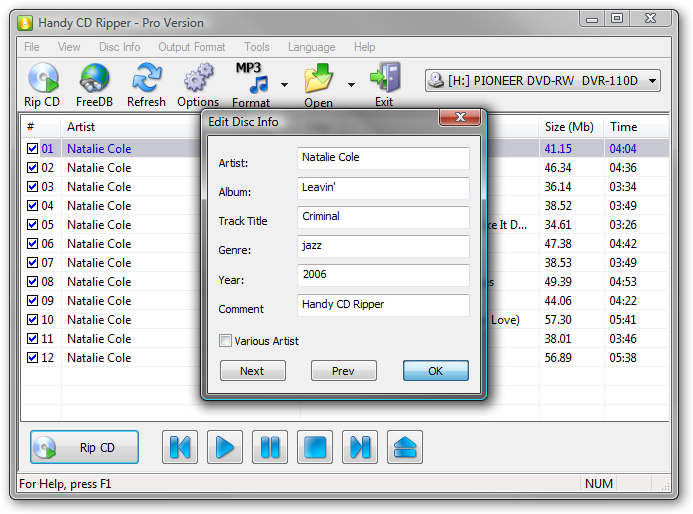Enable the Various Artist checkbox

pos(225,341)
